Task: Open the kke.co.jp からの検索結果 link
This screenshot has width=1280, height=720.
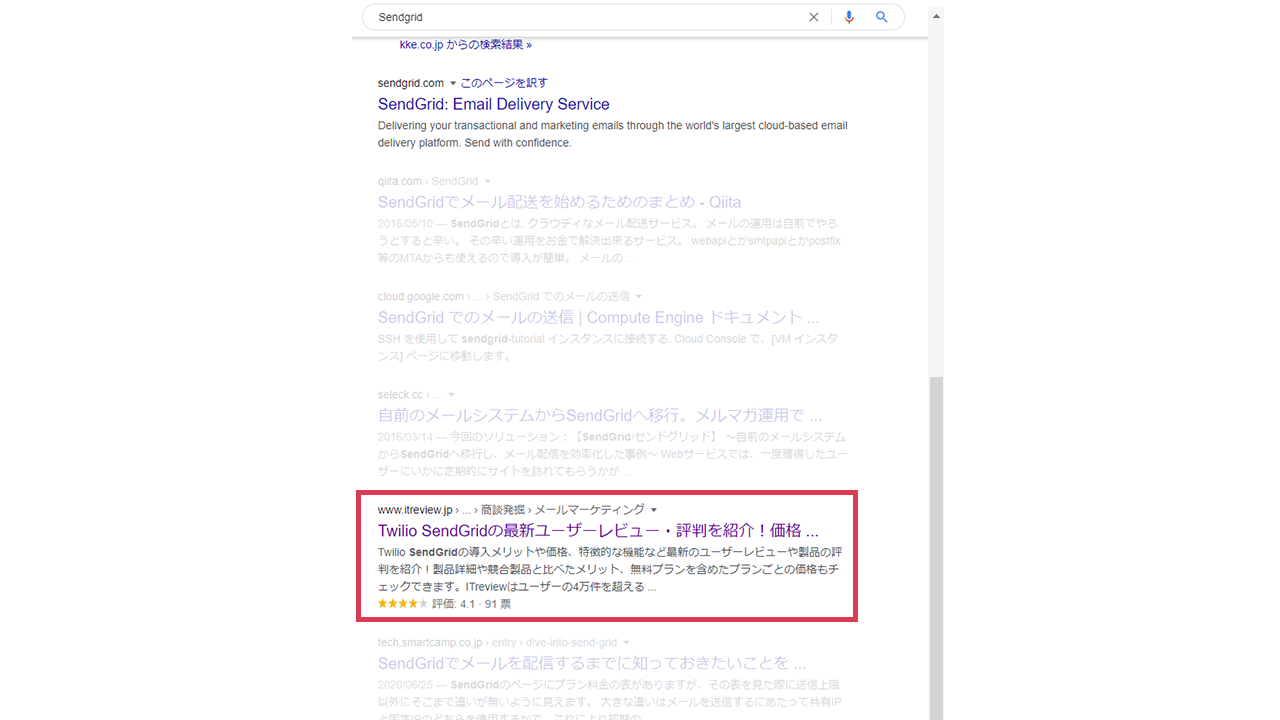Action: click(465, 45)
